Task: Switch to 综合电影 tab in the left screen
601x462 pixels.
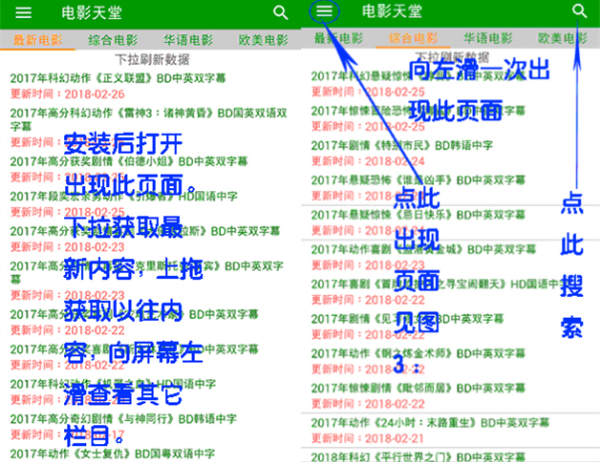Action: pos(113,40)
